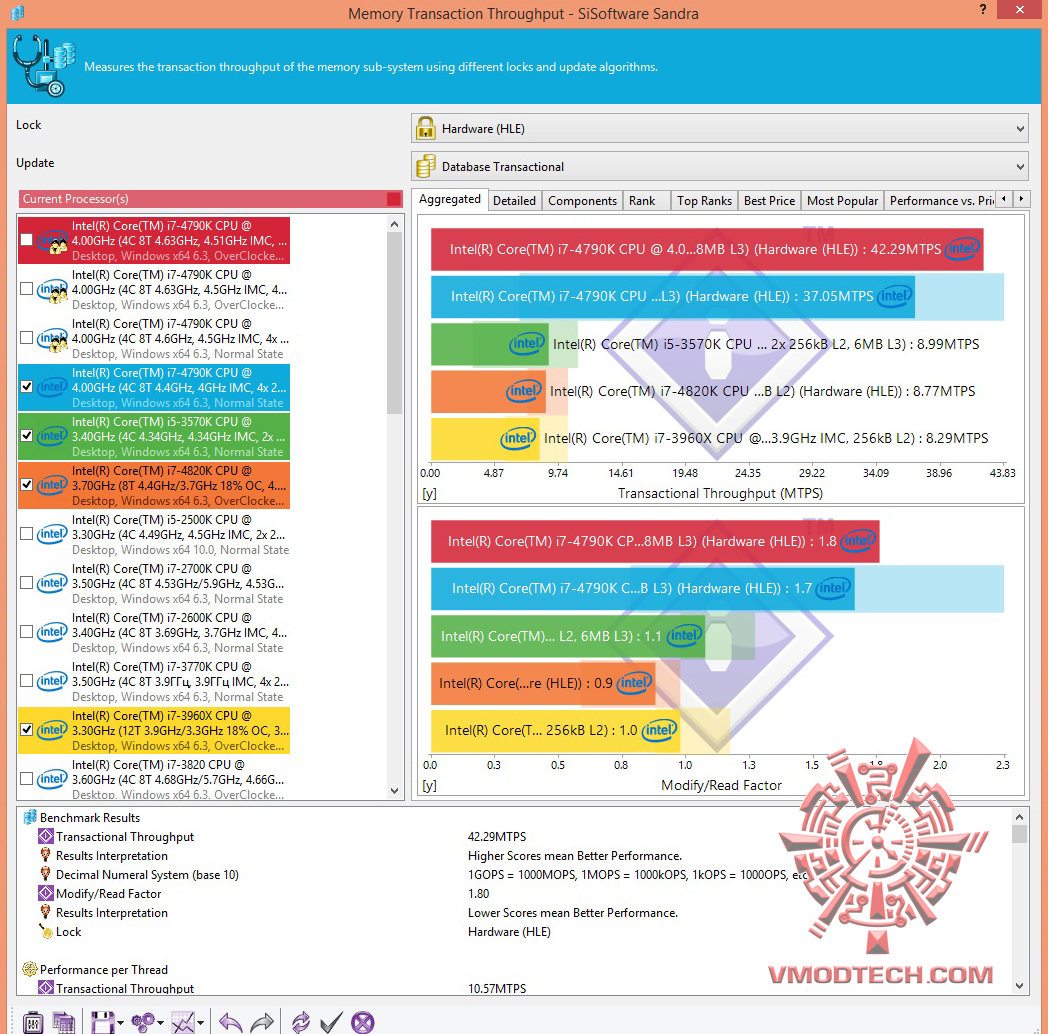1048x1034 pixels.
Task: Click the padlock icon beside Hardware (HLE)
Action: click(x=425, y=128)
